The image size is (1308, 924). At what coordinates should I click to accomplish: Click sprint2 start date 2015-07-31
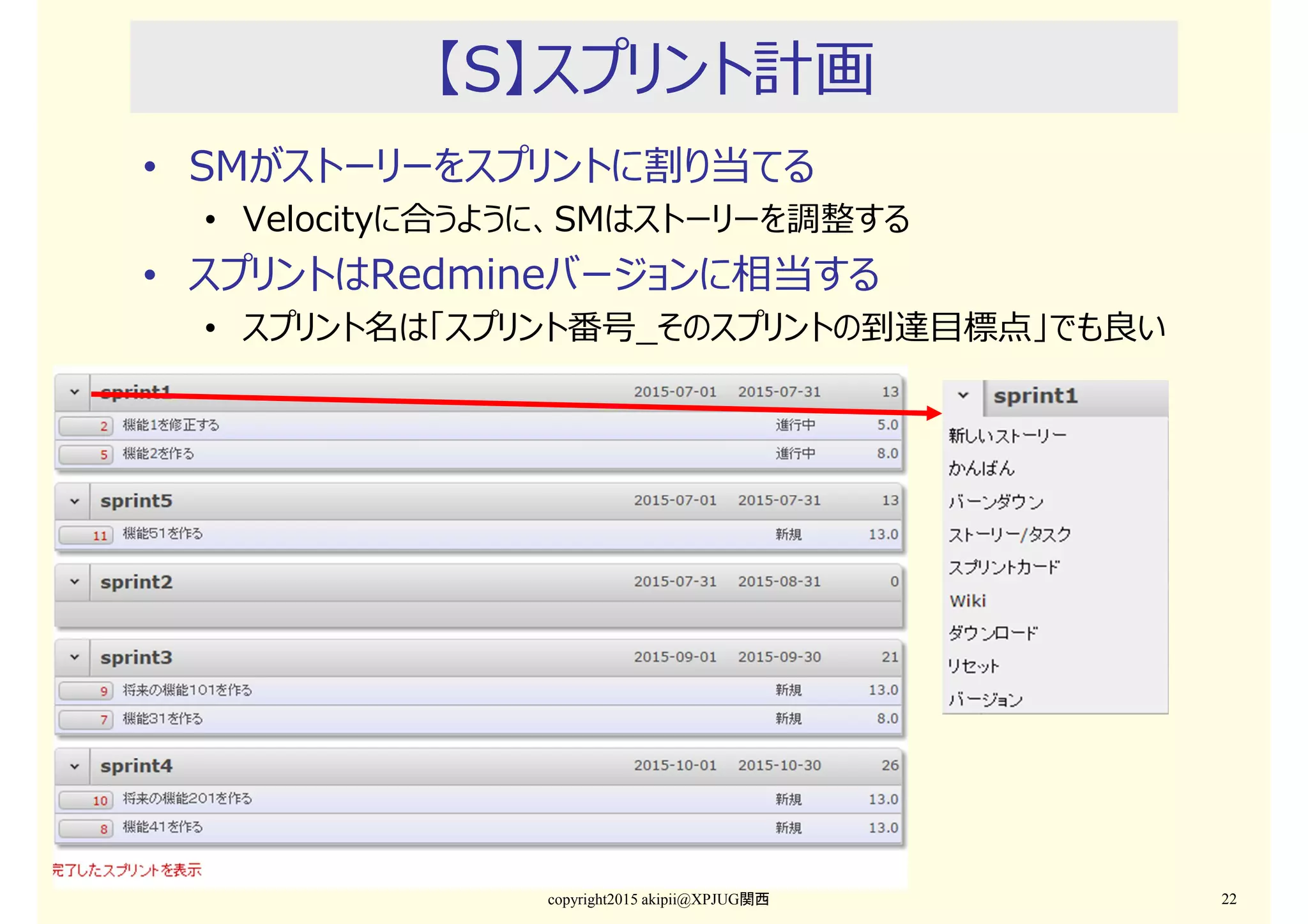[x=675, y=582]
